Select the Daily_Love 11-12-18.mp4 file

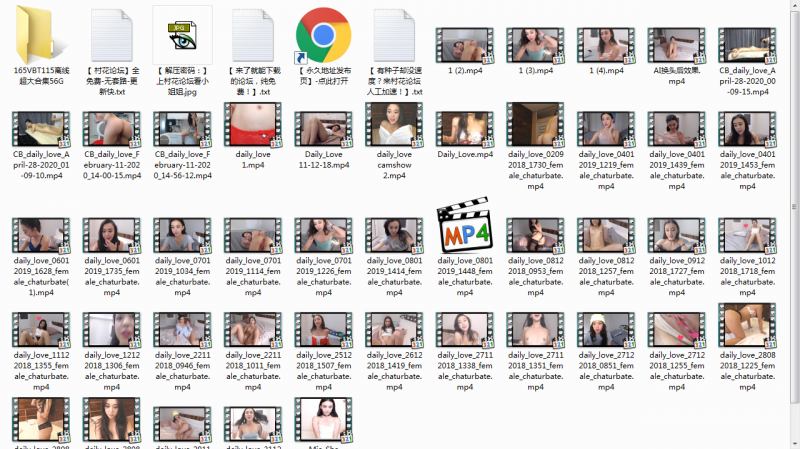coord(323,126)
